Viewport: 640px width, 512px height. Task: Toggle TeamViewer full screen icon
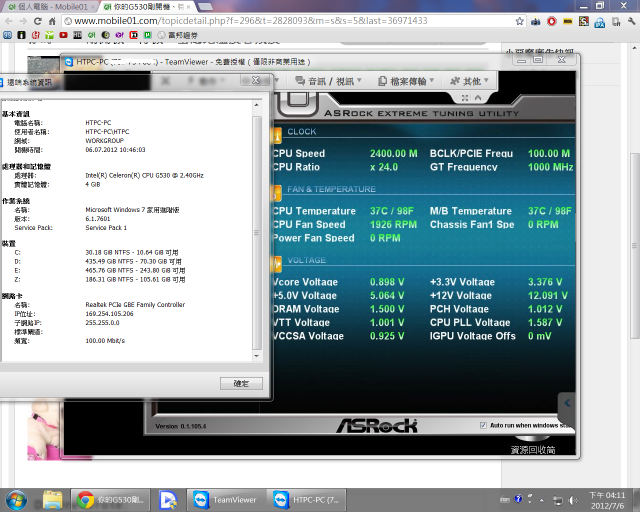[x=464, y=98]
